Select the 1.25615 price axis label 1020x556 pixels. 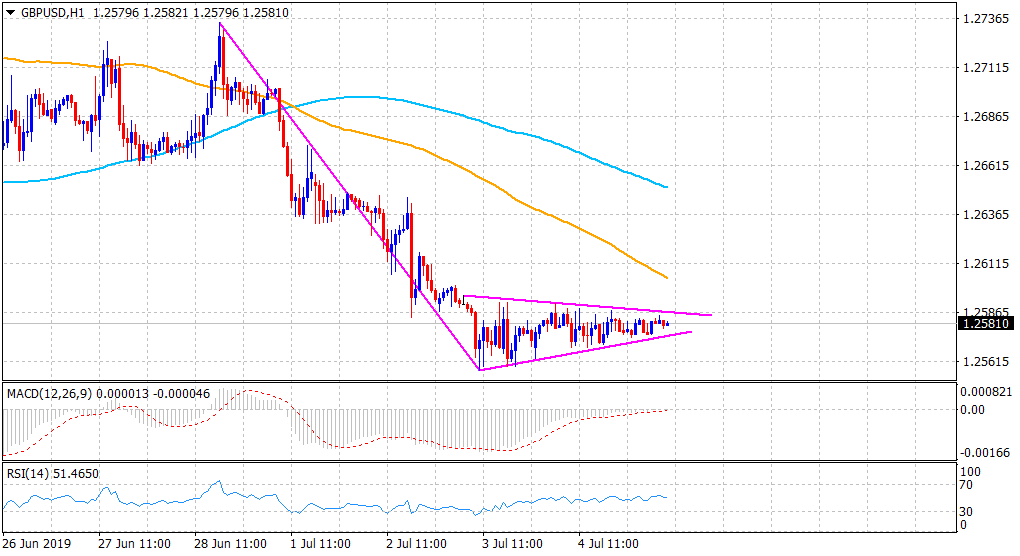click(x=986, y=362)
